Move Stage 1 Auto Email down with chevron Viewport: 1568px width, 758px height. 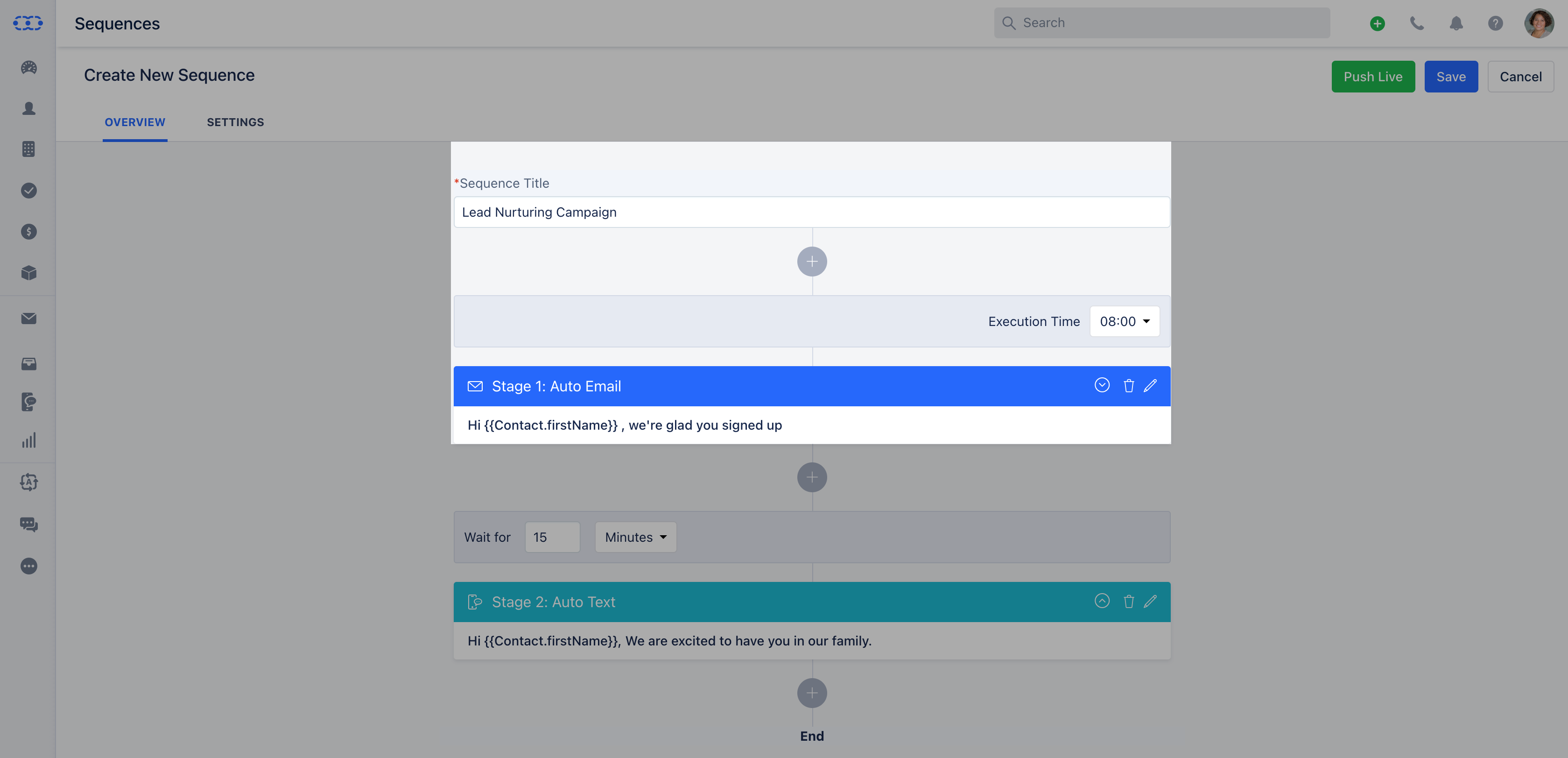point(1102,385)
